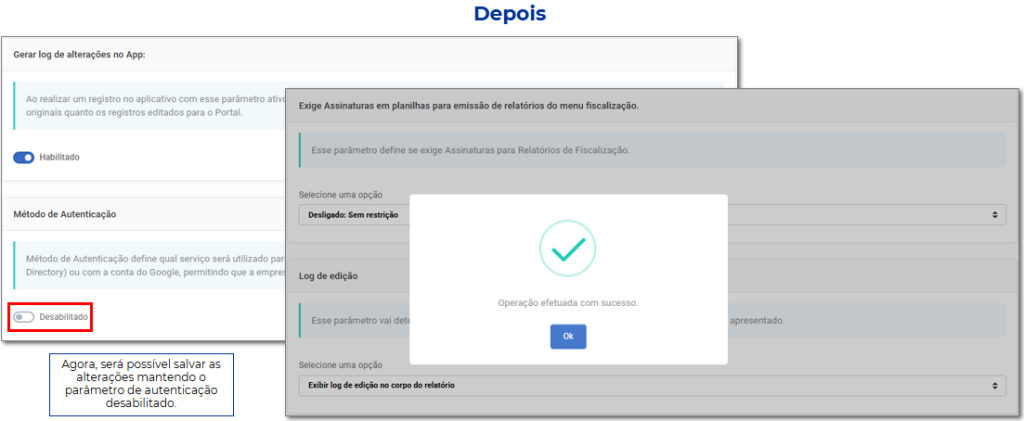Click the 'Habilitado' toggle label text
The width and height of the screenshot is (1024, 421).
(59, 157)
